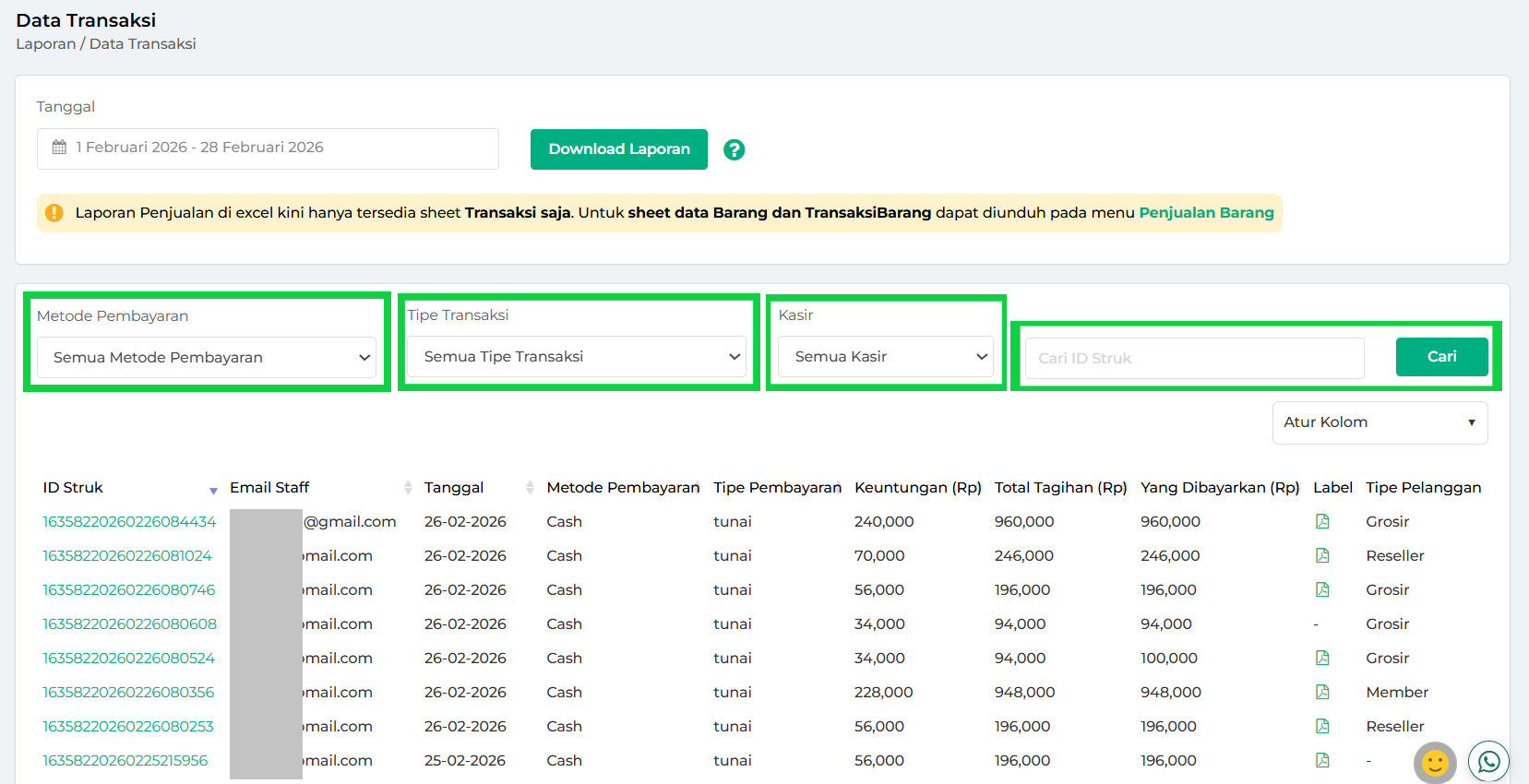Screen dimensions: 1529x784
Task: Open label PDF icon for receipt 16358220260226084434
Action: coord(1322,522)
